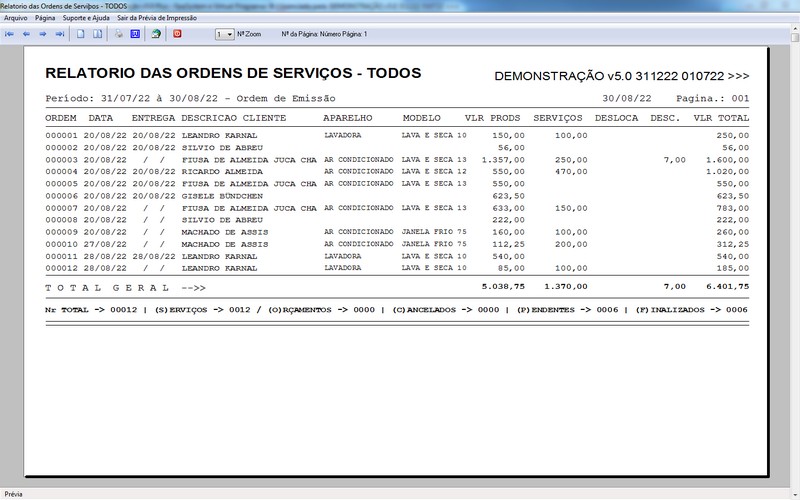This screenshot has height=500, width=800.
Task: Click (P)ENDENTES -> 0006 summary text
Action: 567,310
